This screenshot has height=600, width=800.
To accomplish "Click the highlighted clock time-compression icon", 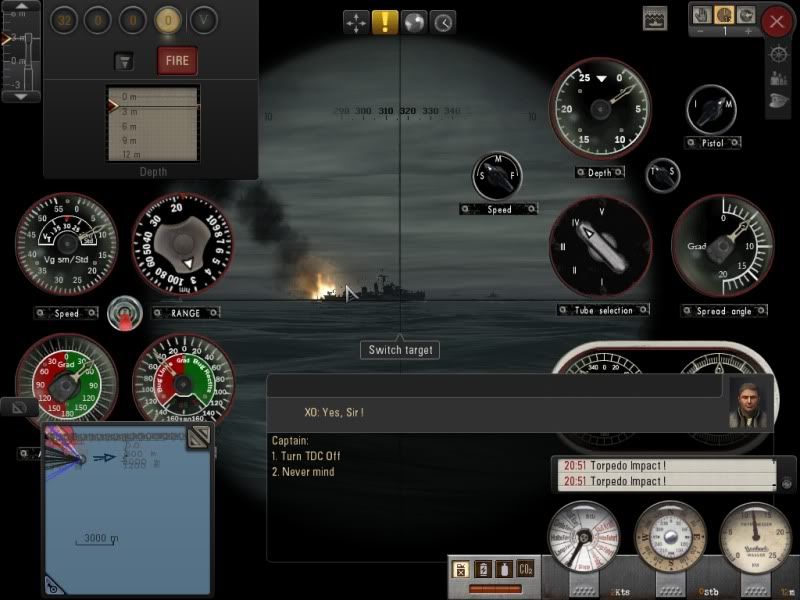I will 723,15.
